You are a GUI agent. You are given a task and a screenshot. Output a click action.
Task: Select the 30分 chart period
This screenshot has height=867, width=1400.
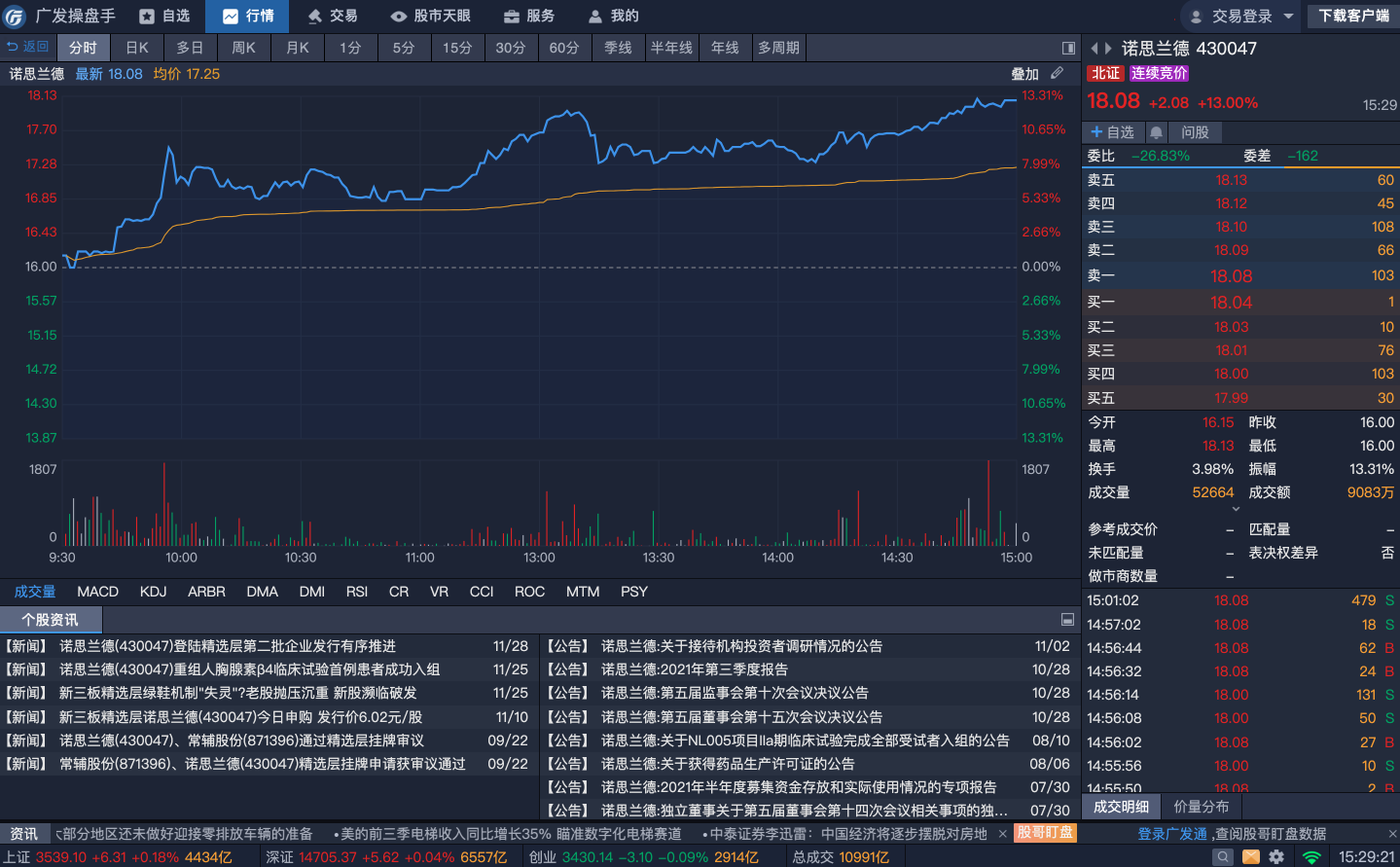pos(511,48)
